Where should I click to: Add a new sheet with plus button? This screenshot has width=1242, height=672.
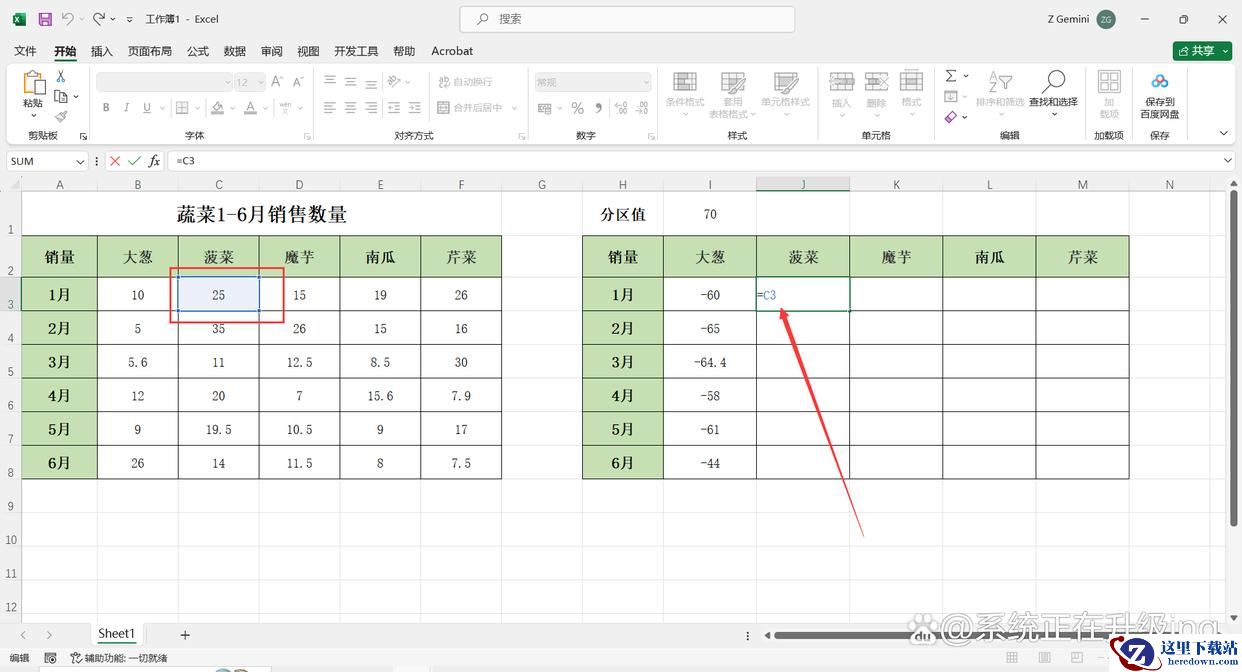click(185, 635)
